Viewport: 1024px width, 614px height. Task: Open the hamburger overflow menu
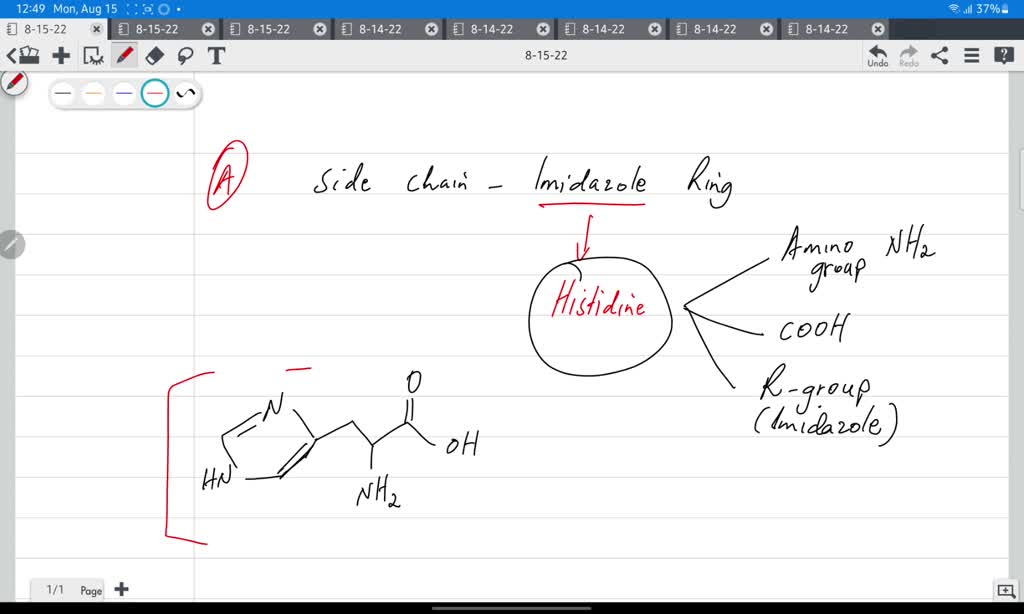point(972,54)
